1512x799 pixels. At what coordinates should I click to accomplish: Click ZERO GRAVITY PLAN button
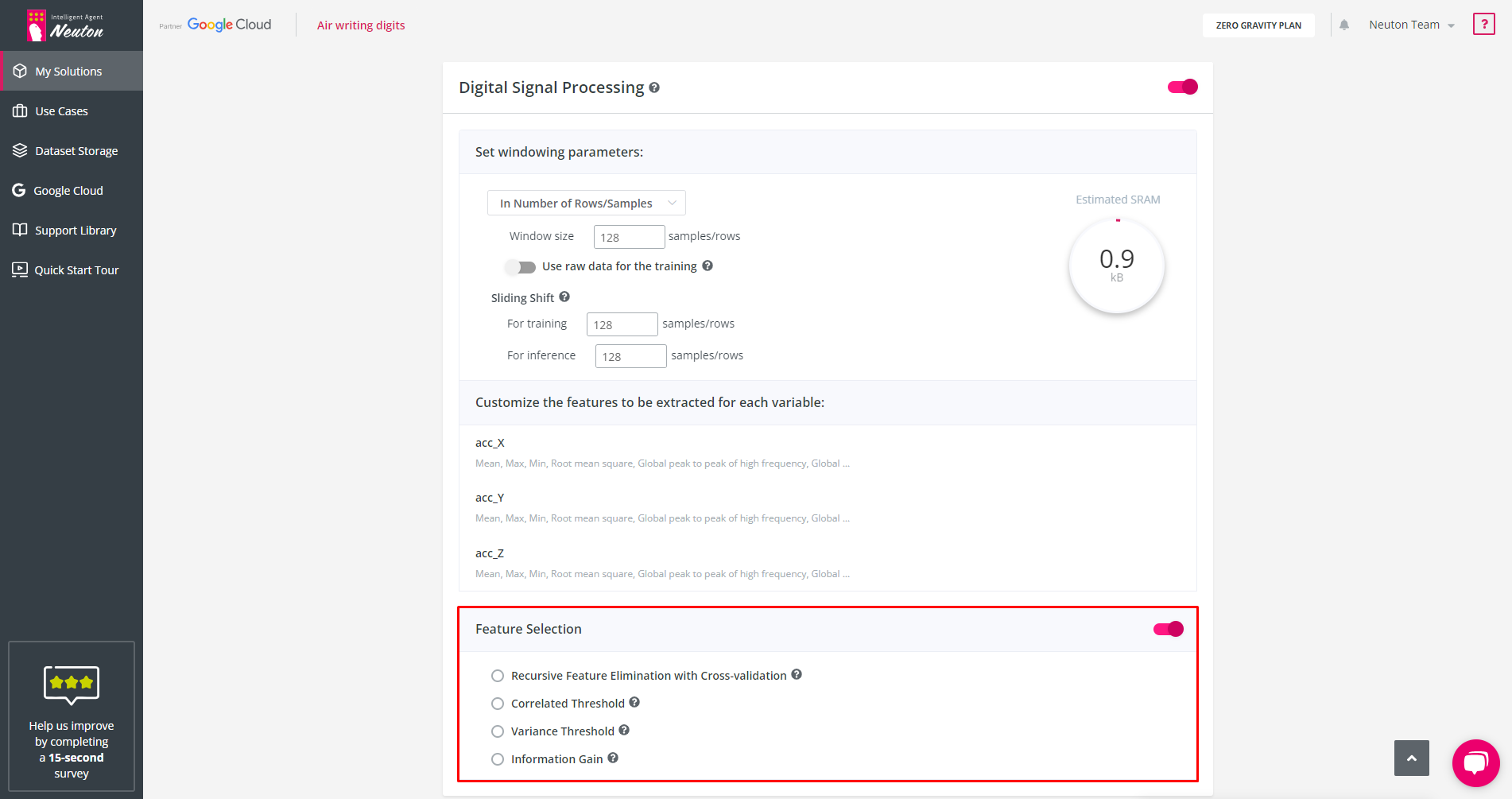[x=1258, y=25]
